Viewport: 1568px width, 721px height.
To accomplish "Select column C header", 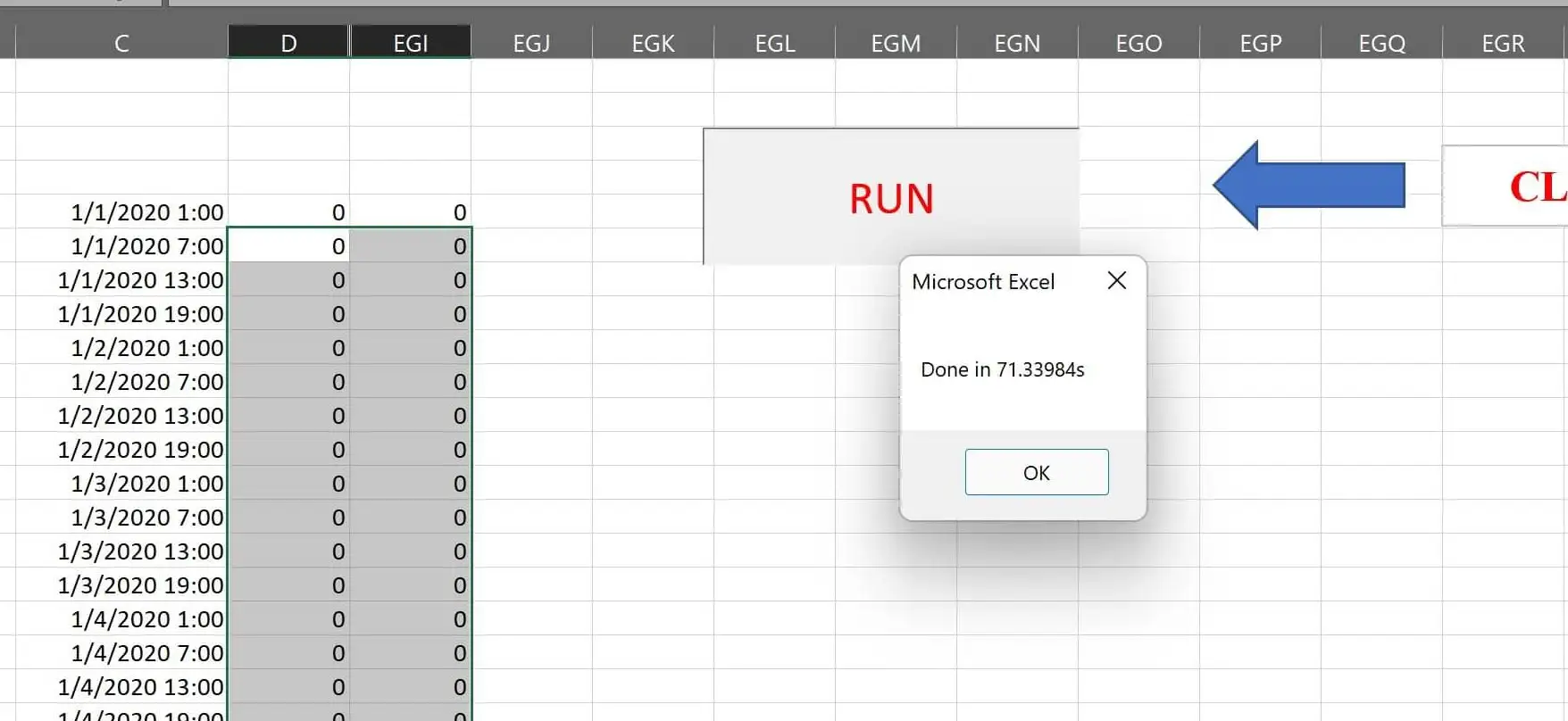I will coord(121,43).
